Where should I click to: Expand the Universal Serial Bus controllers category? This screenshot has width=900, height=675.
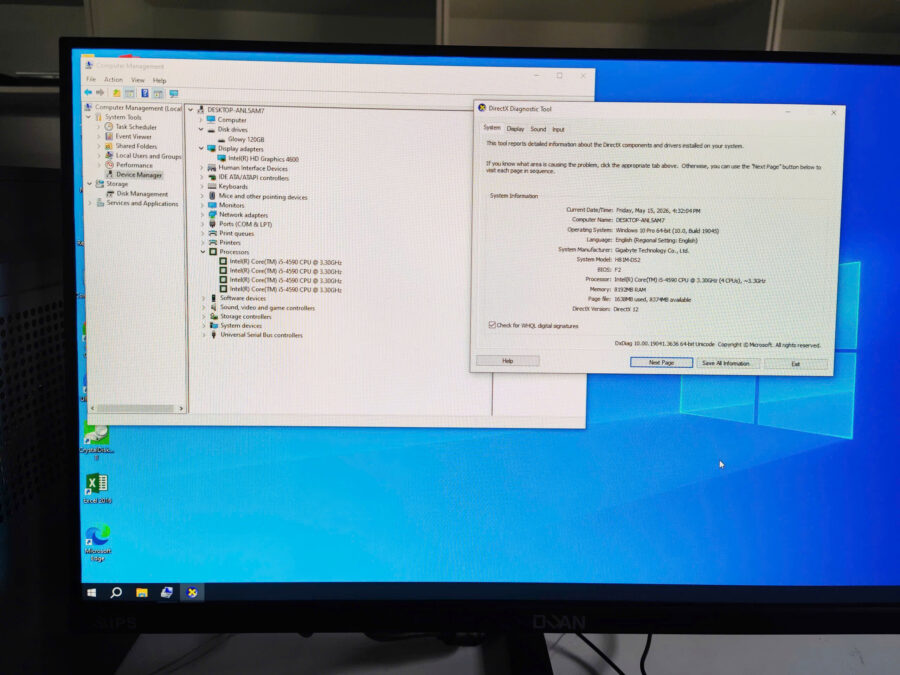(204, 335)
